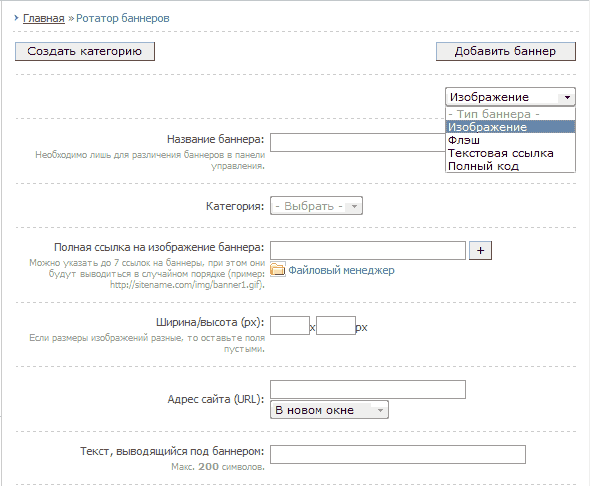Click the plus button to add another banner link
The image size is (590, 486).
(x=480, y=251)
